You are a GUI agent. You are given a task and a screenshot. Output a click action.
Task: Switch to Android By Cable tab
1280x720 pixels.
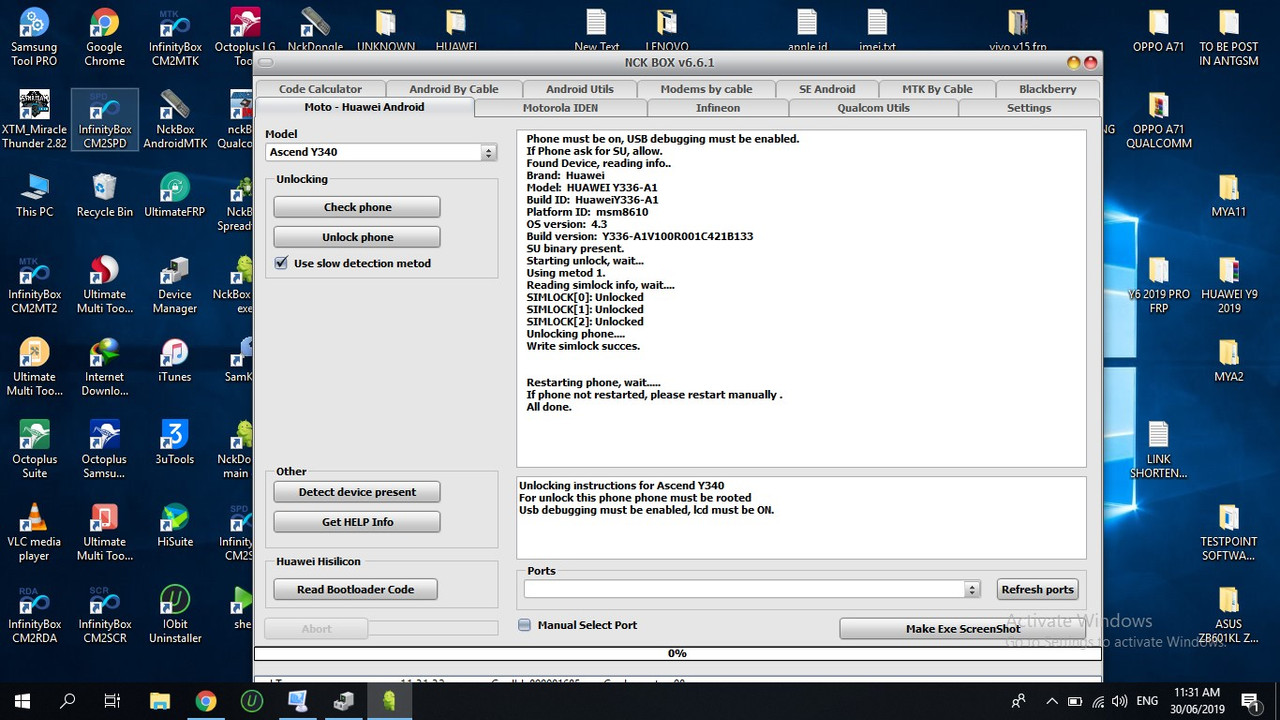454,89
